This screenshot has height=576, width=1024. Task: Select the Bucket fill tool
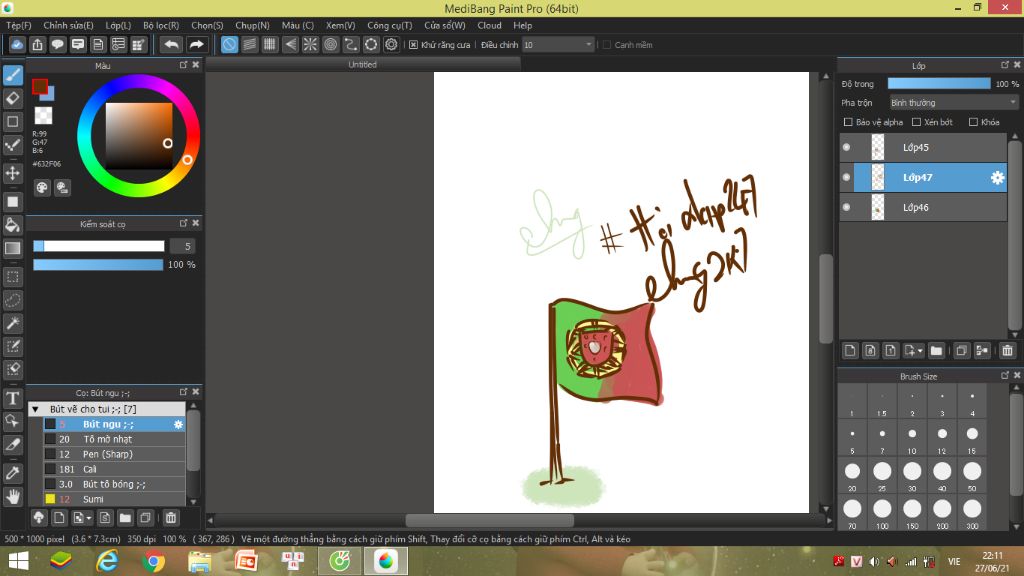pyautogui.click(x=13, y=225)
